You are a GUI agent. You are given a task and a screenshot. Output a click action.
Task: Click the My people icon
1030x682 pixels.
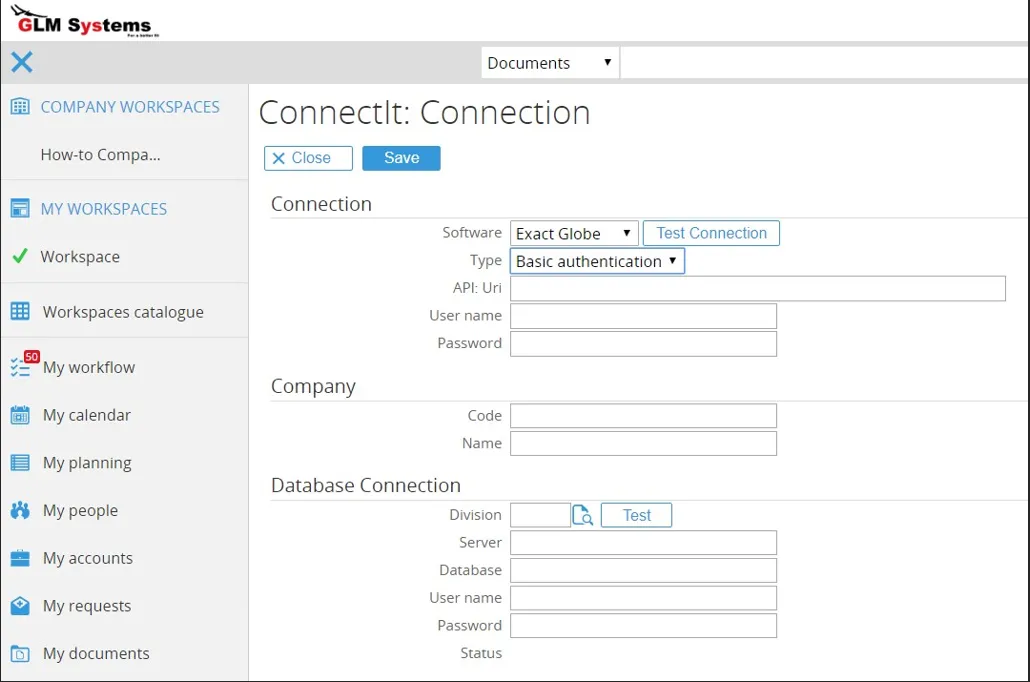(20, 511)
